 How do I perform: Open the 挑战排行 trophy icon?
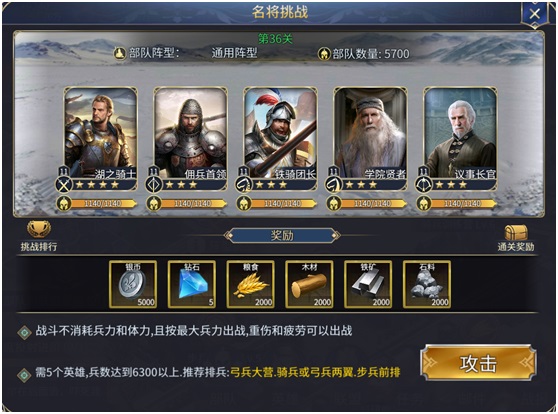[x=39, y=230]
